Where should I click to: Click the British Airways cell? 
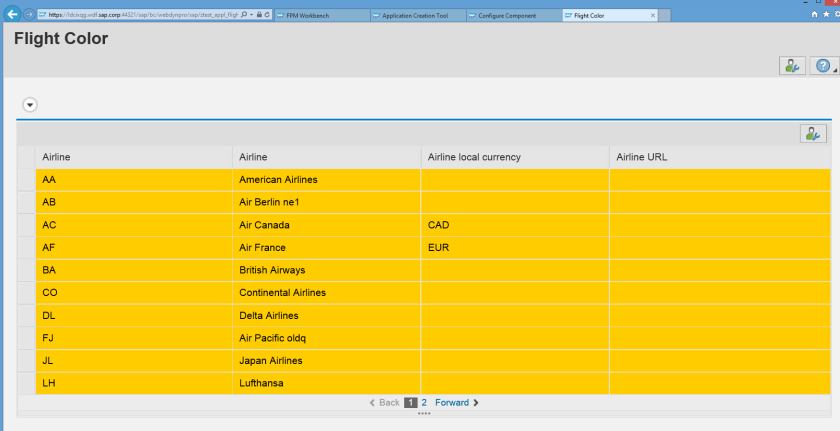[327, 270]
